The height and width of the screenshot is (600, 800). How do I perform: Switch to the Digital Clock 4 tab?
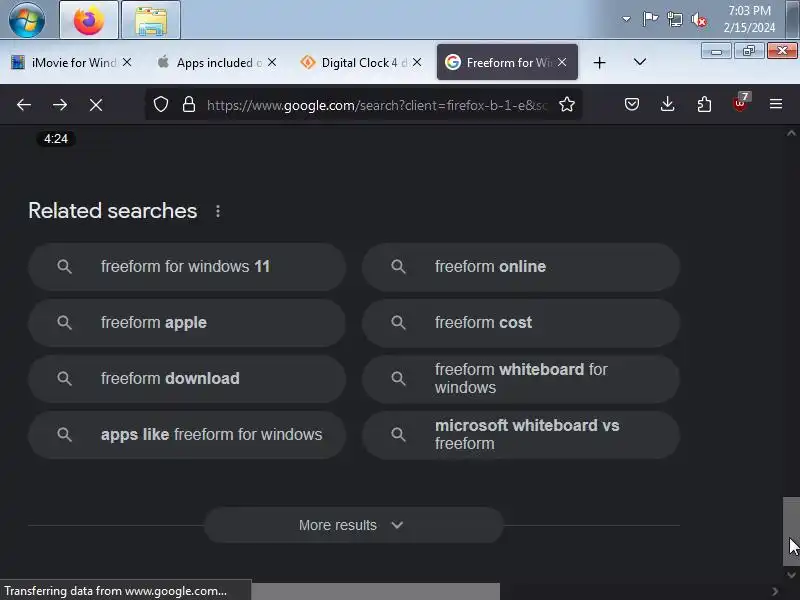[361, 63]
